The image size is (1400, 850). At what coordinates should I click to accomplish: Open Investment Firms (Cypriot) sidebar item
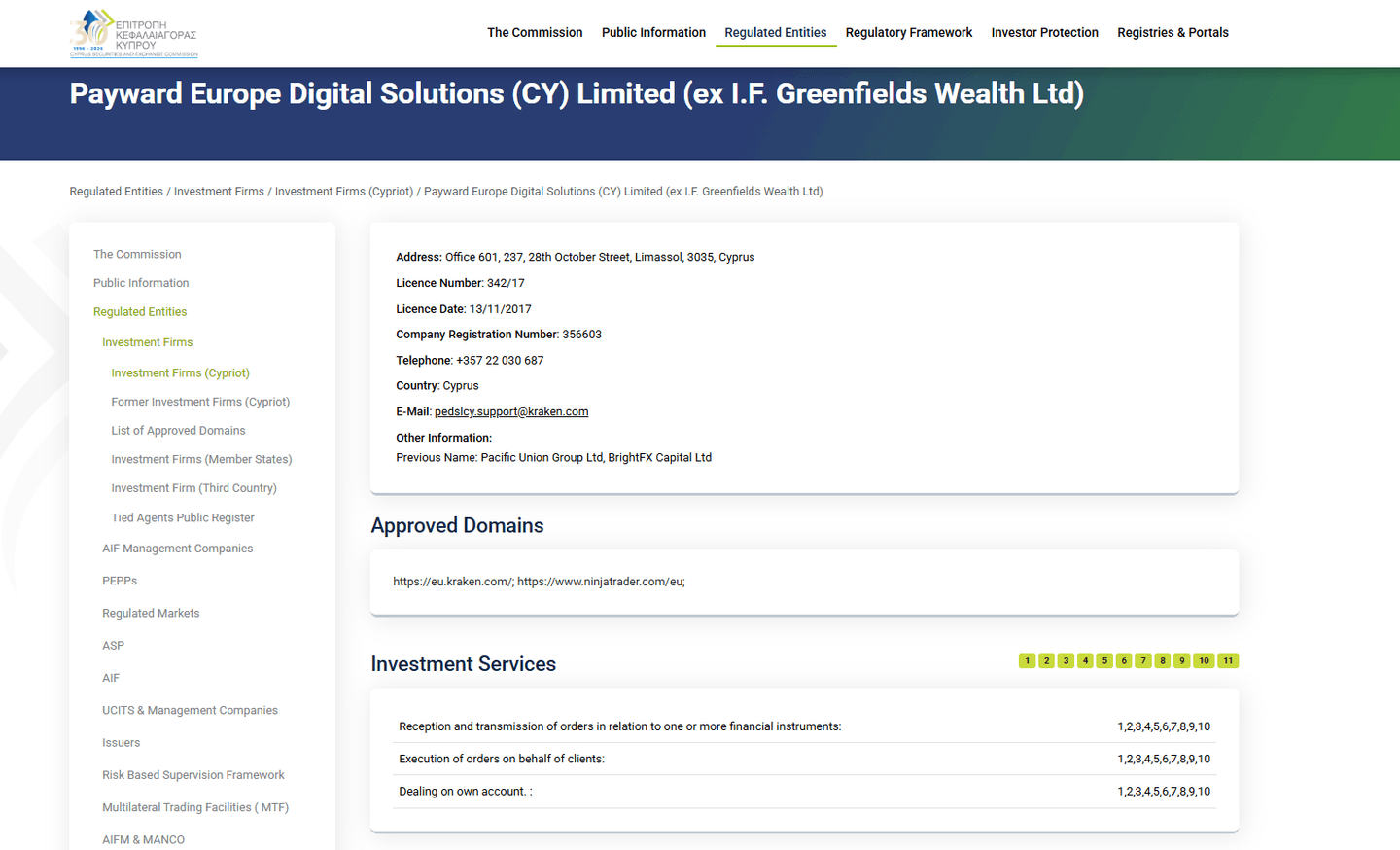(x=181, y=373)
